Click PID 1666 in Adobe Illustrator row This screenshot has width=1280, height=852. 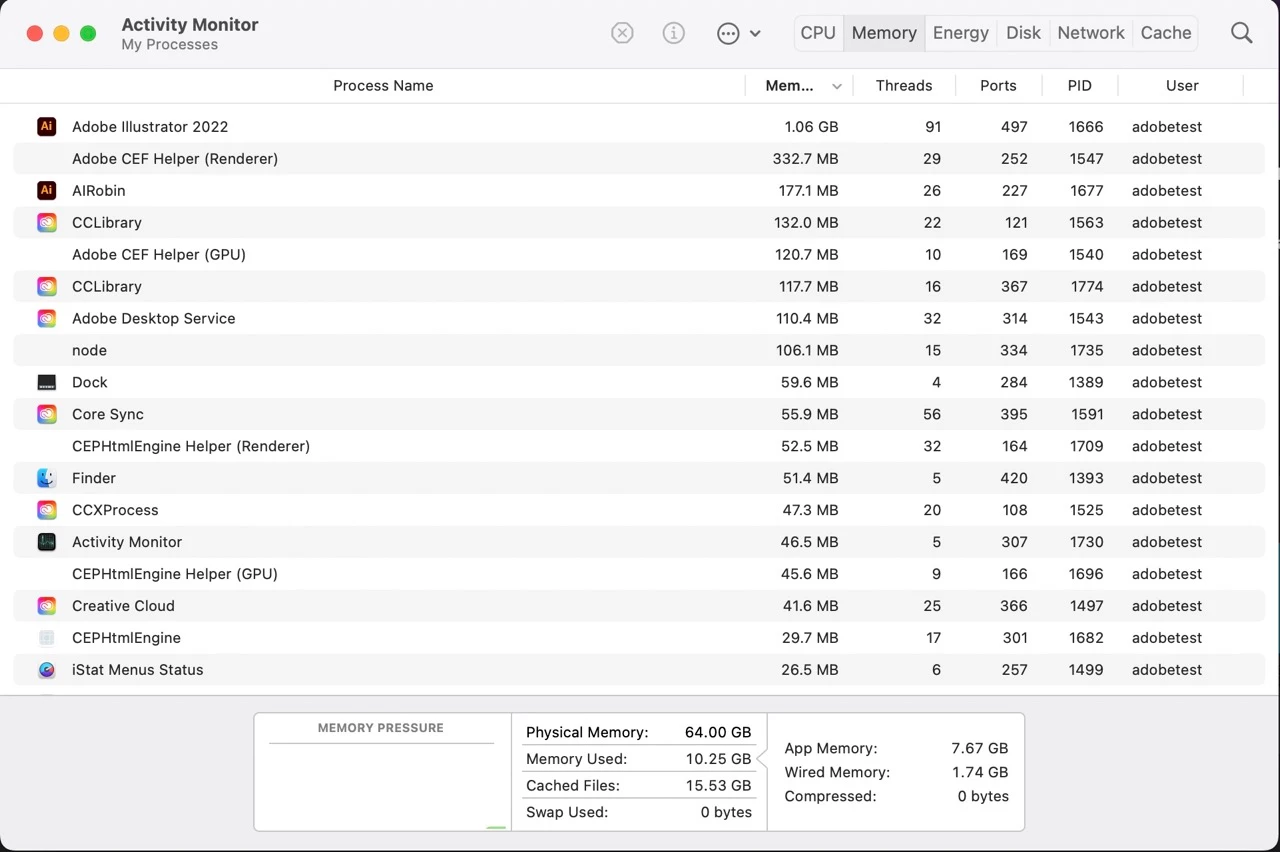[x=1086, y=127]
